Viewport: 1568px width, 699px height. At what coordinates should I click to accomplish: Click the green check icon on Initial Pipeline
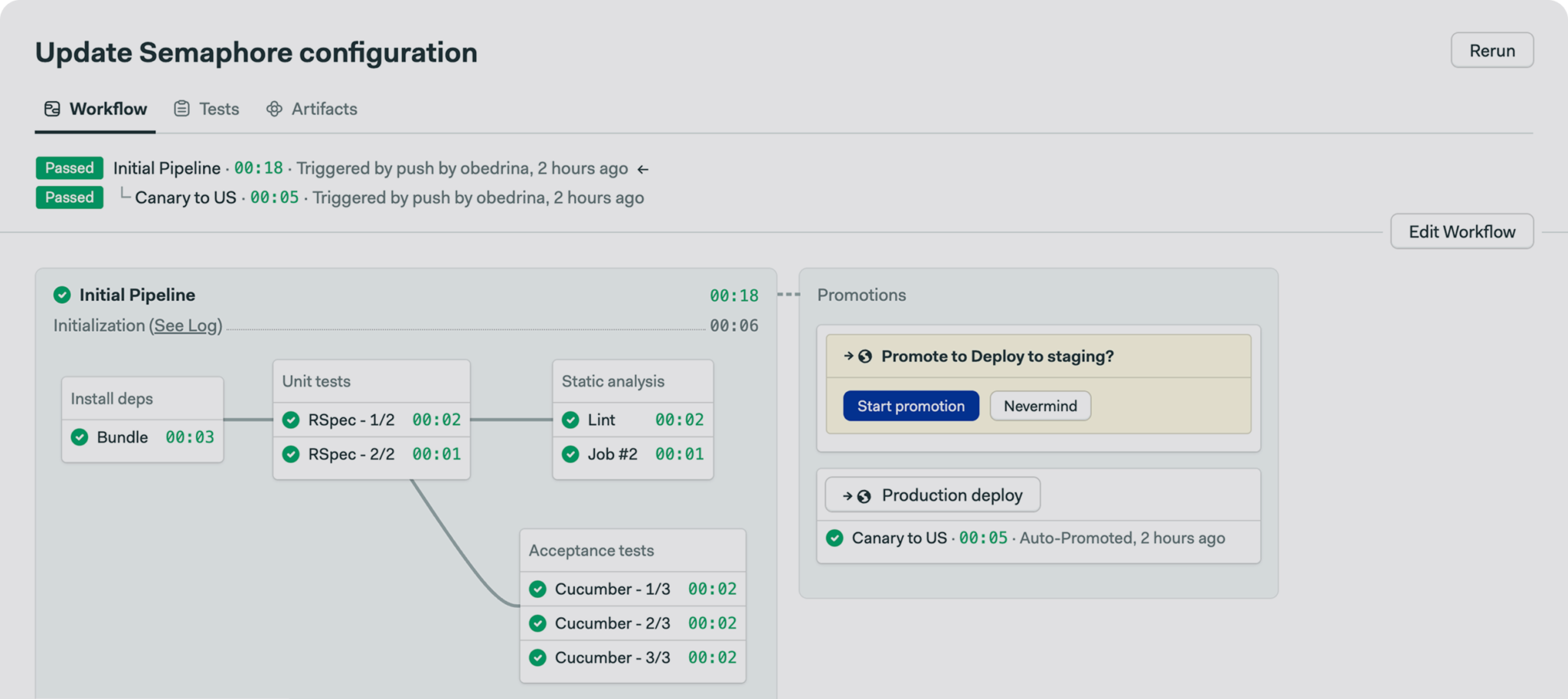(63, 294)
